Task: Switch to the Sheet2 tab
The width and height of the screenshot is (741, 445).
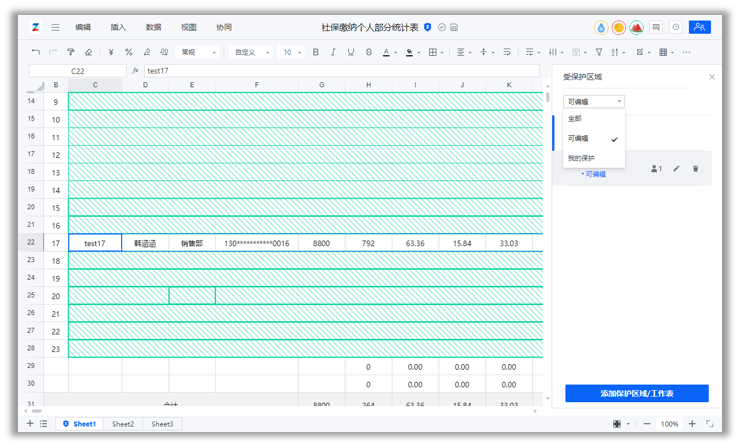Action: [123, 424]
